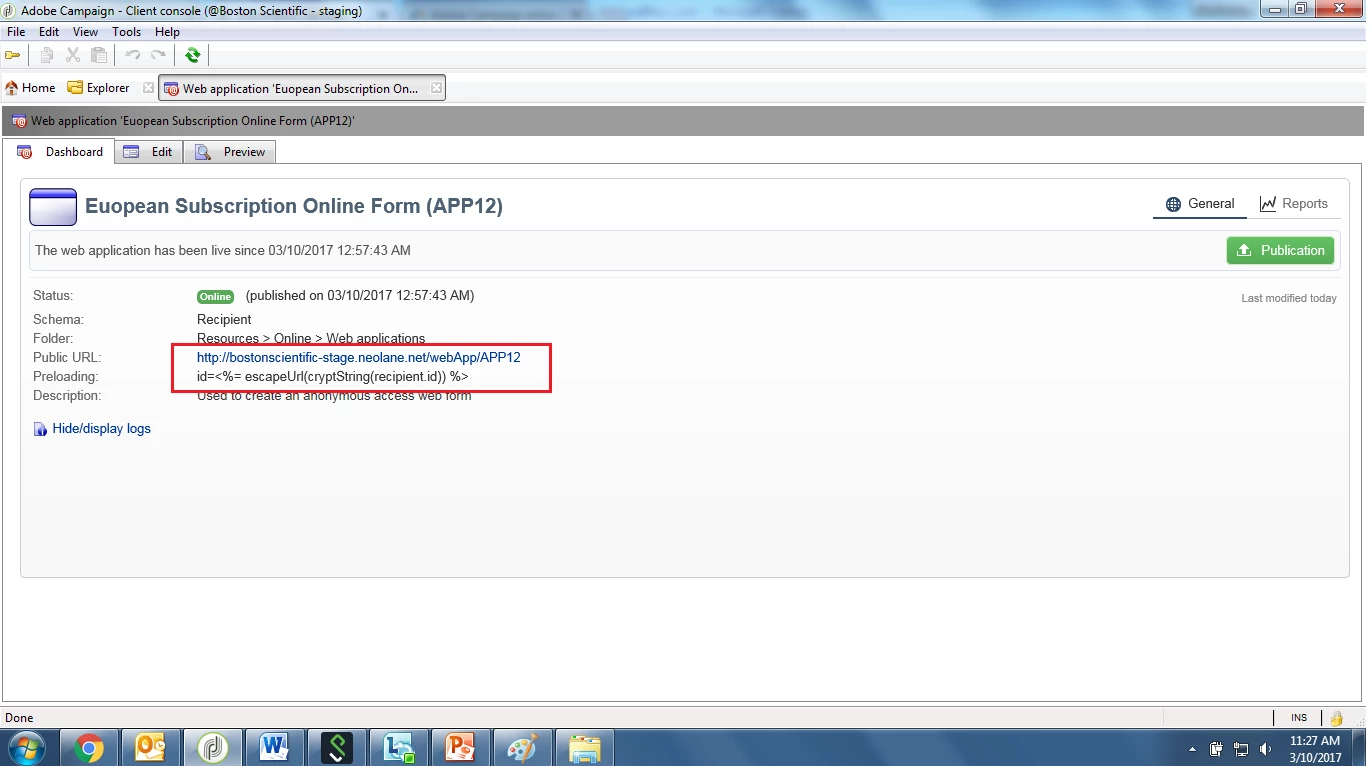Click the 'web application has been live since' message
Screen dimensions: 1372x766
[223, 250]
